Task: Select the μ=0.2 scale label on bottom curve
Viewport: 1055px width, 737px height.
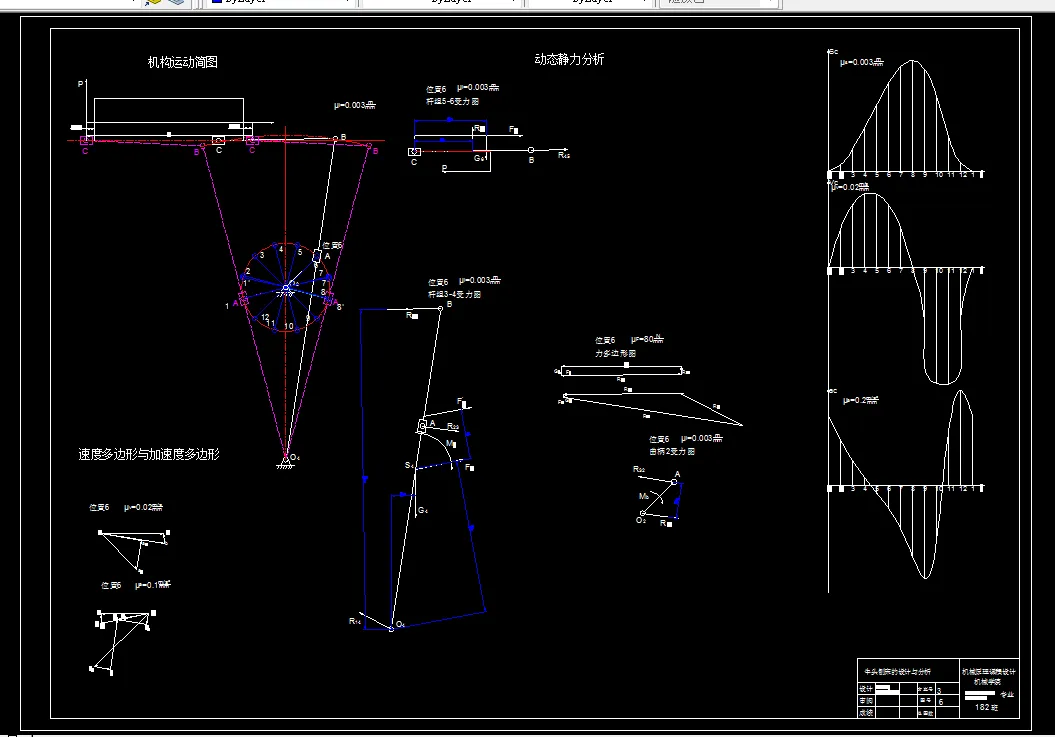Action: (861, 400)
